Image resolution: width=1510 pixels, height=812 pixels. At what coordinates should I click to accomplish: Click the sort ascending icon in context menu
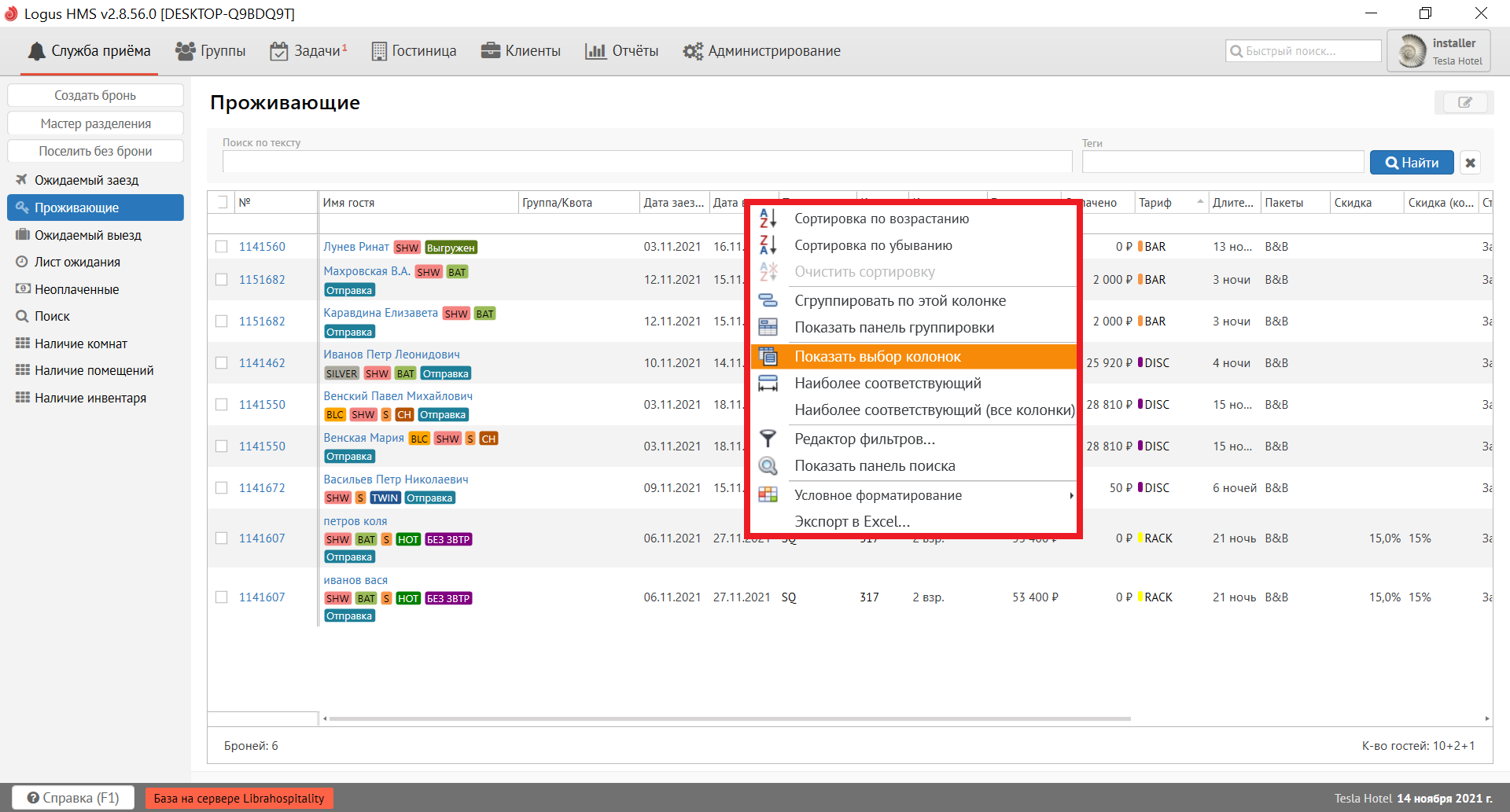coord(768,219)
